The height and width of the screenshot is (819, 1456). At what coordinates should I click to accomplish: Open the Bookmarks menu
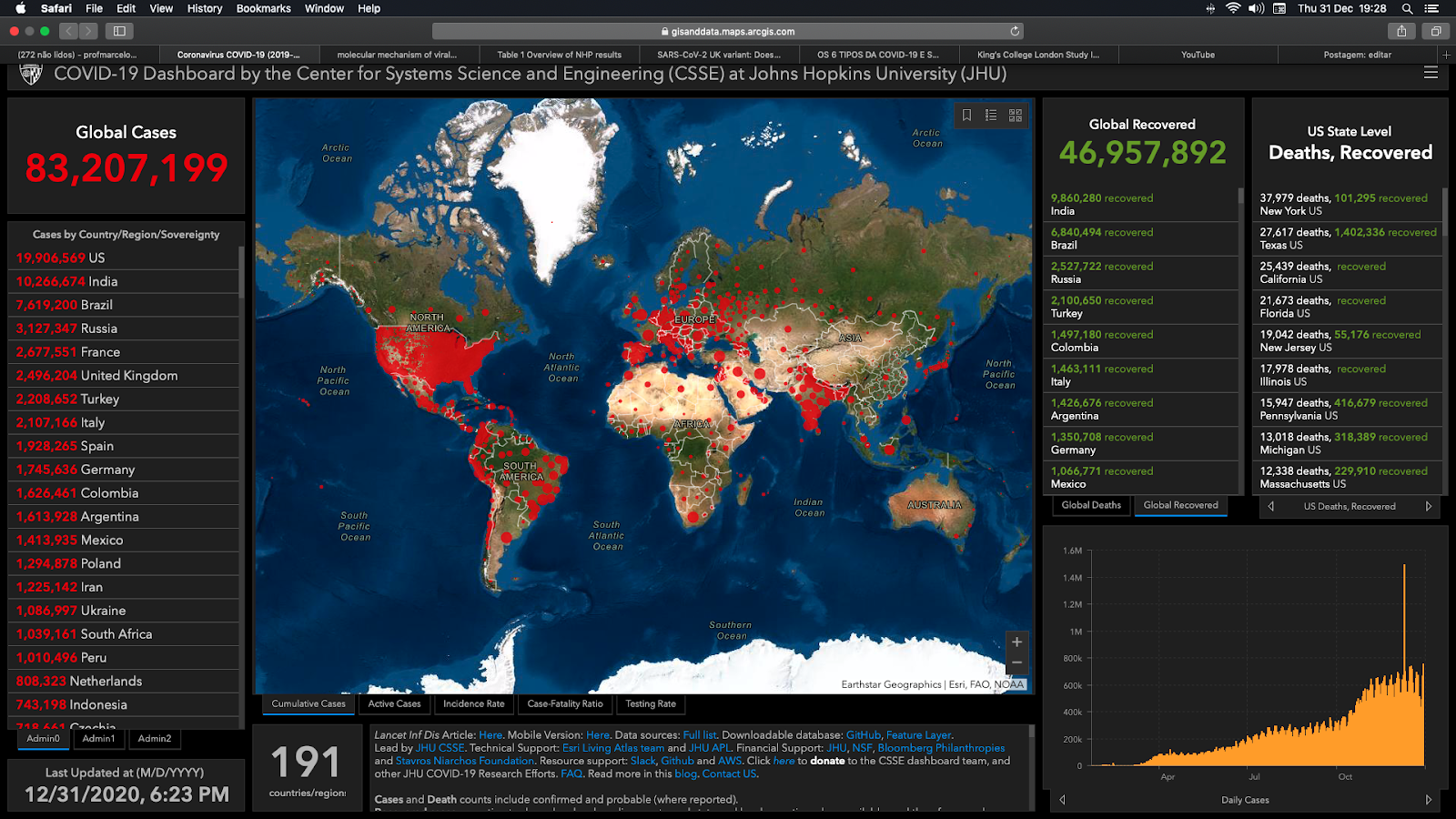(264, 8)
